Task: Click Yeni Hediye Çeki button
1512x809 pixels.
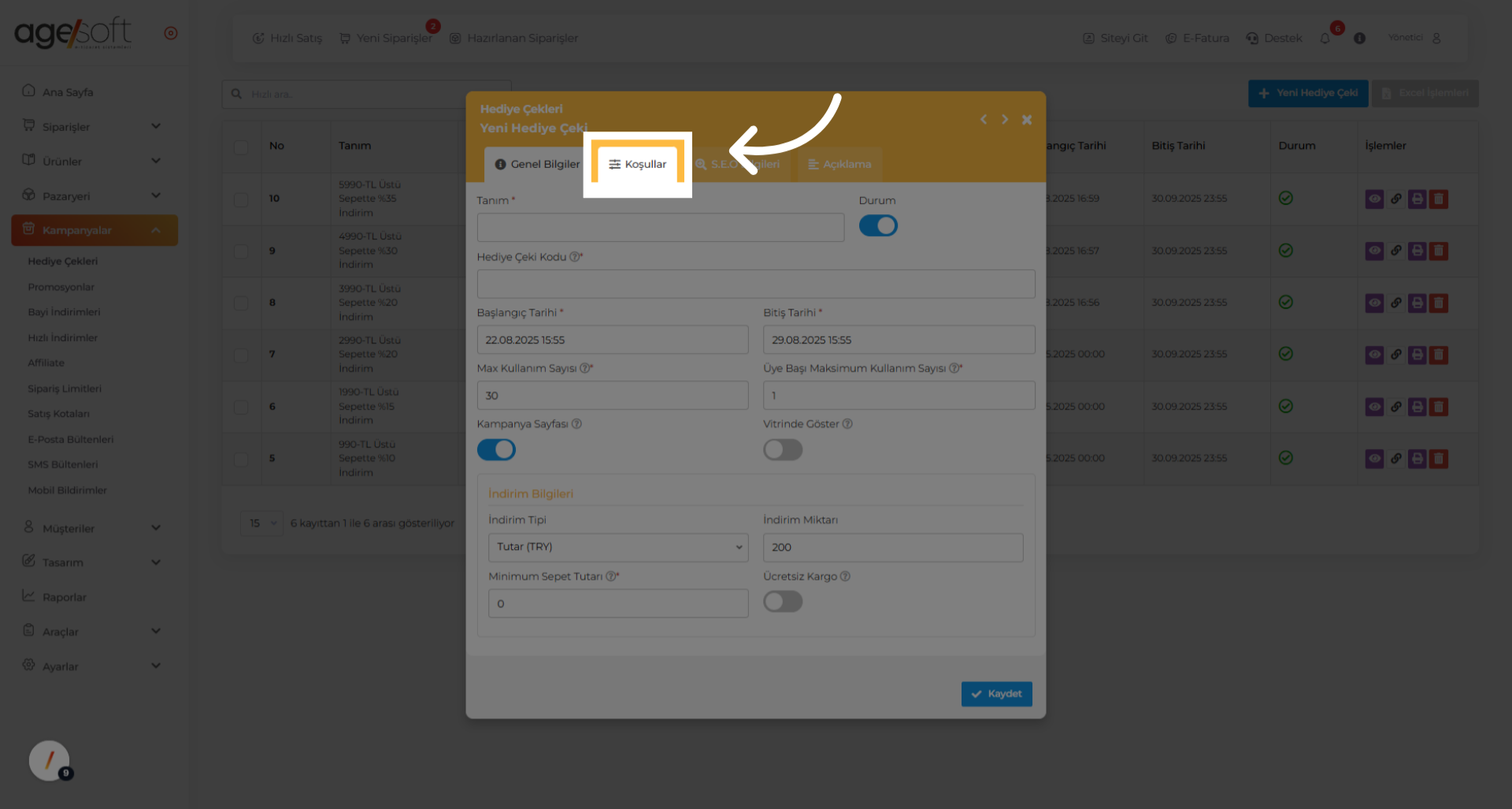Action: pyautogui.click(x=1307, y=93)
